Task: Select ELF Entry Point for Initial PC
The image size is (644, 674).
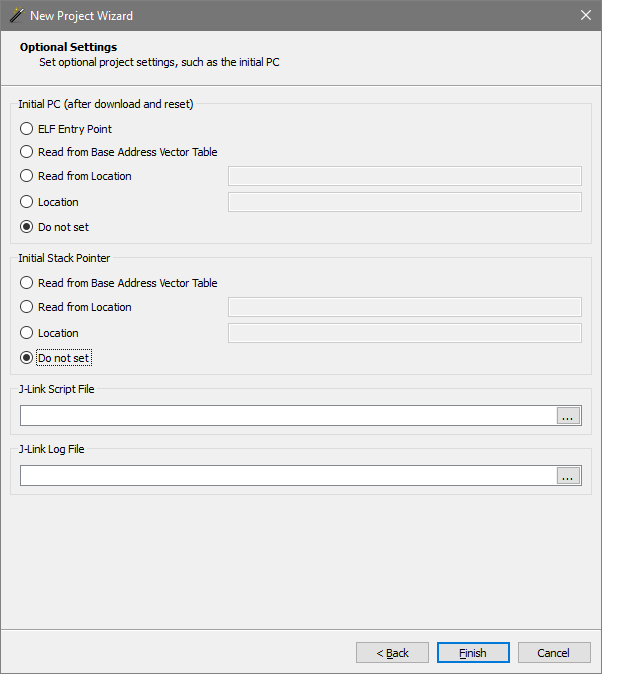Action: pyautogui.click(x=27, y=129)
